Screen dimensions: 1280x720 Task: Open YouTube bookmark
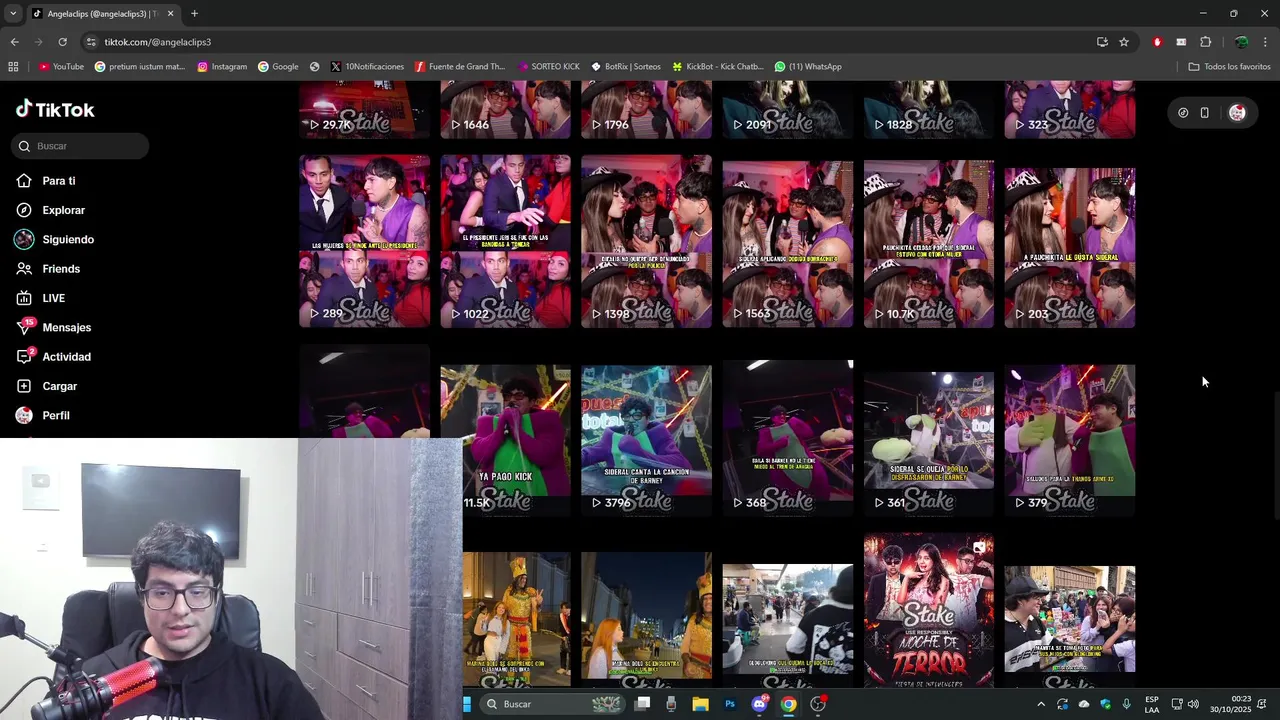[61, 67]
